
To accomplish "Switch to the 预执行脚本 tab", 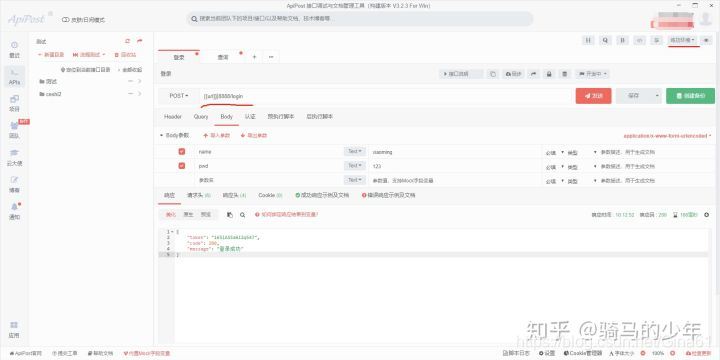I will (x=281, y=117).
